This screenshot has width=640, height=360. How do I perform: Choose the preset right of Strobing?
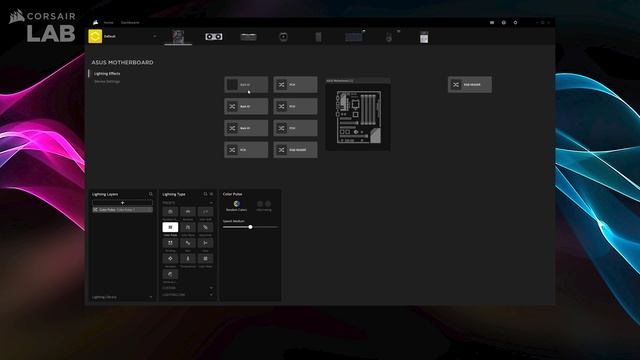(188, 243)
